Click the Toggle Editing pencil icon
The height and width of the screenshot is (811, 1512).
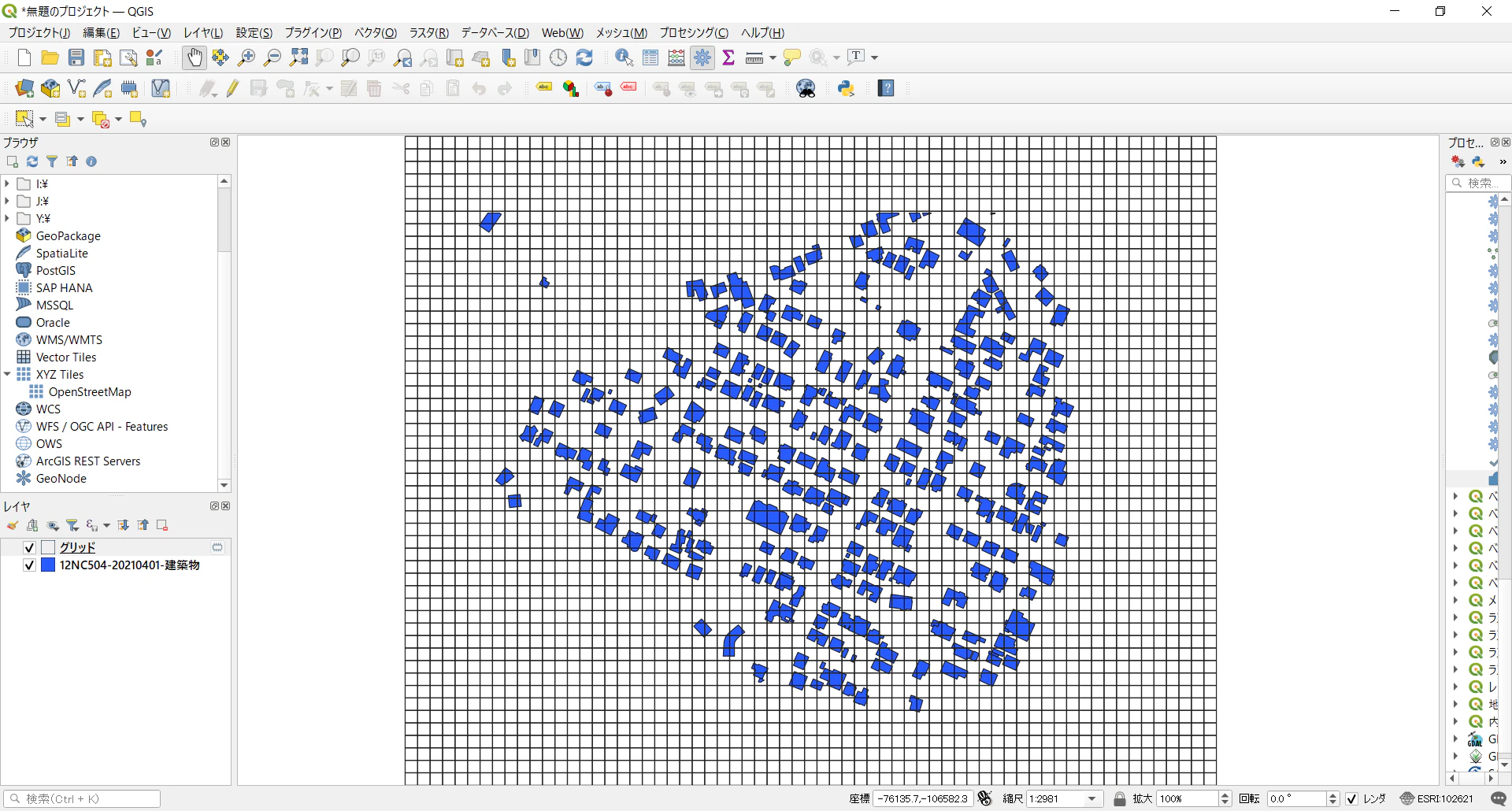pyautogui.click(x=232, y=88)
